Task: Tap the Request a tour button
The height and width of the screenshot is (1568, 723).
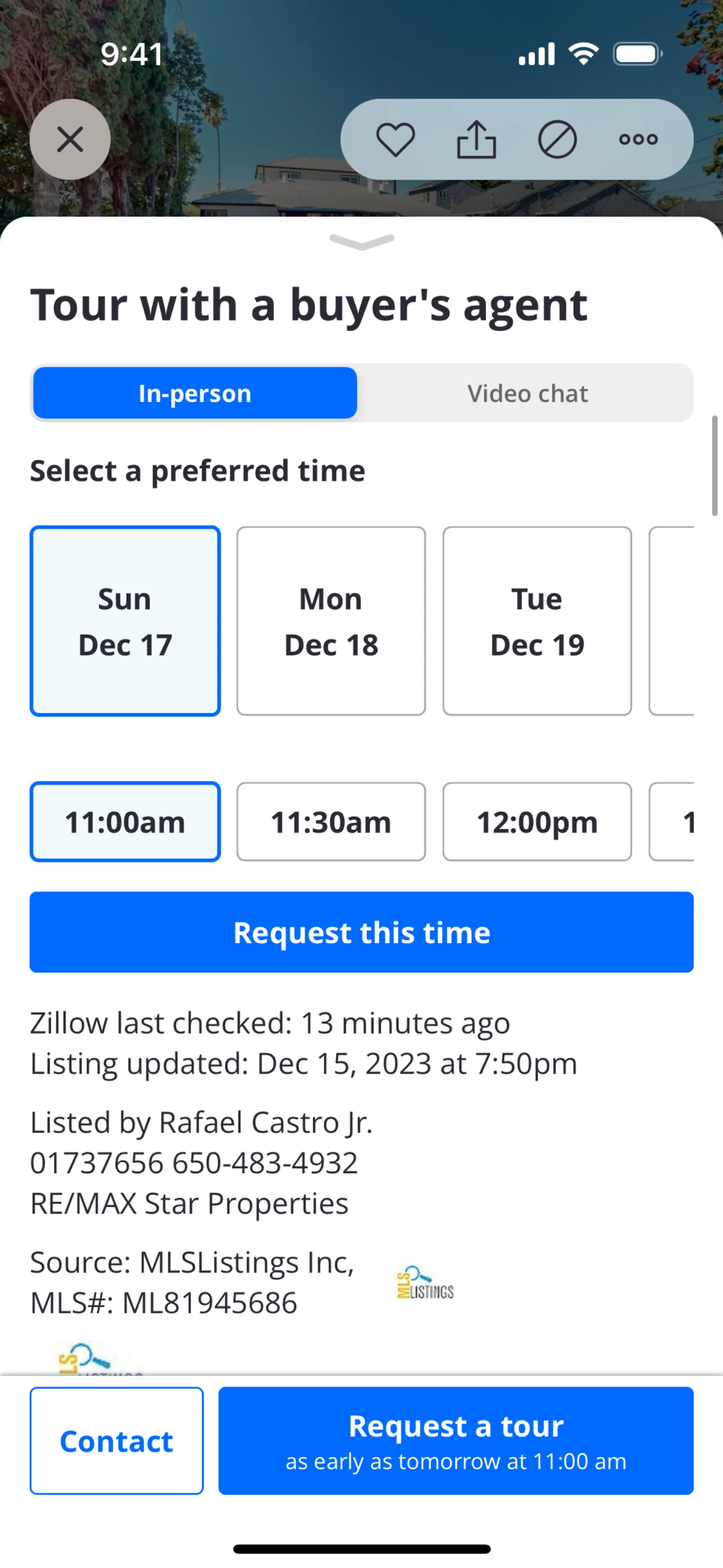Action: [x=456, y=1441]
